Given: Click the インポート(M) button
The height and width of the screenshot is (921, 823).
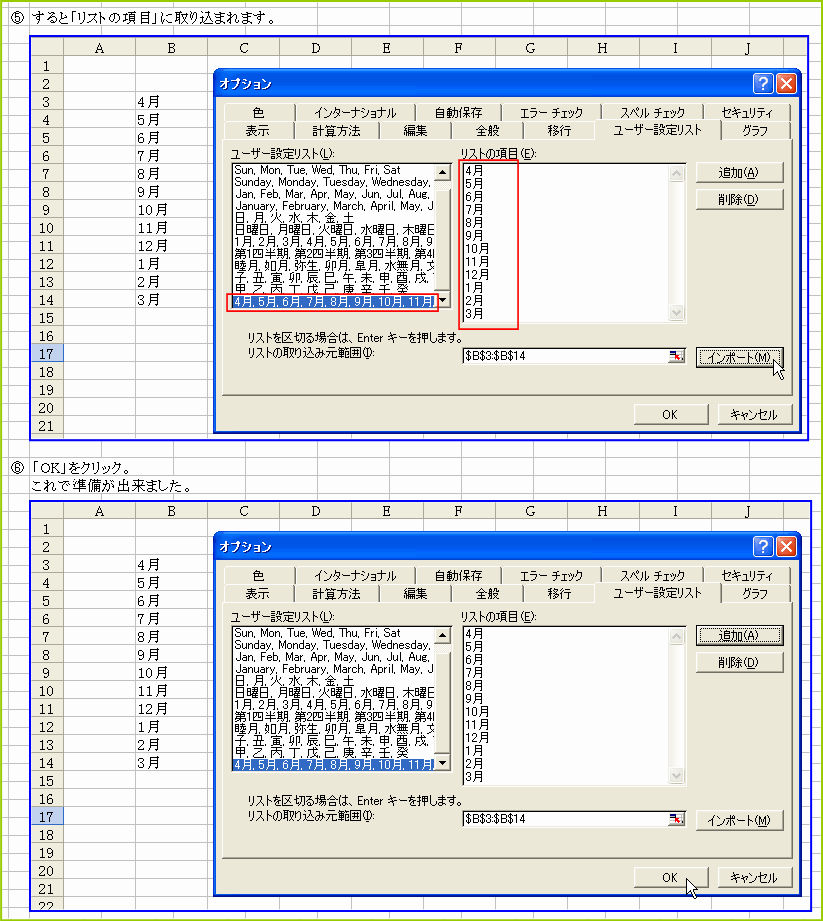Looking at the screenshot, I should [739, 357].
